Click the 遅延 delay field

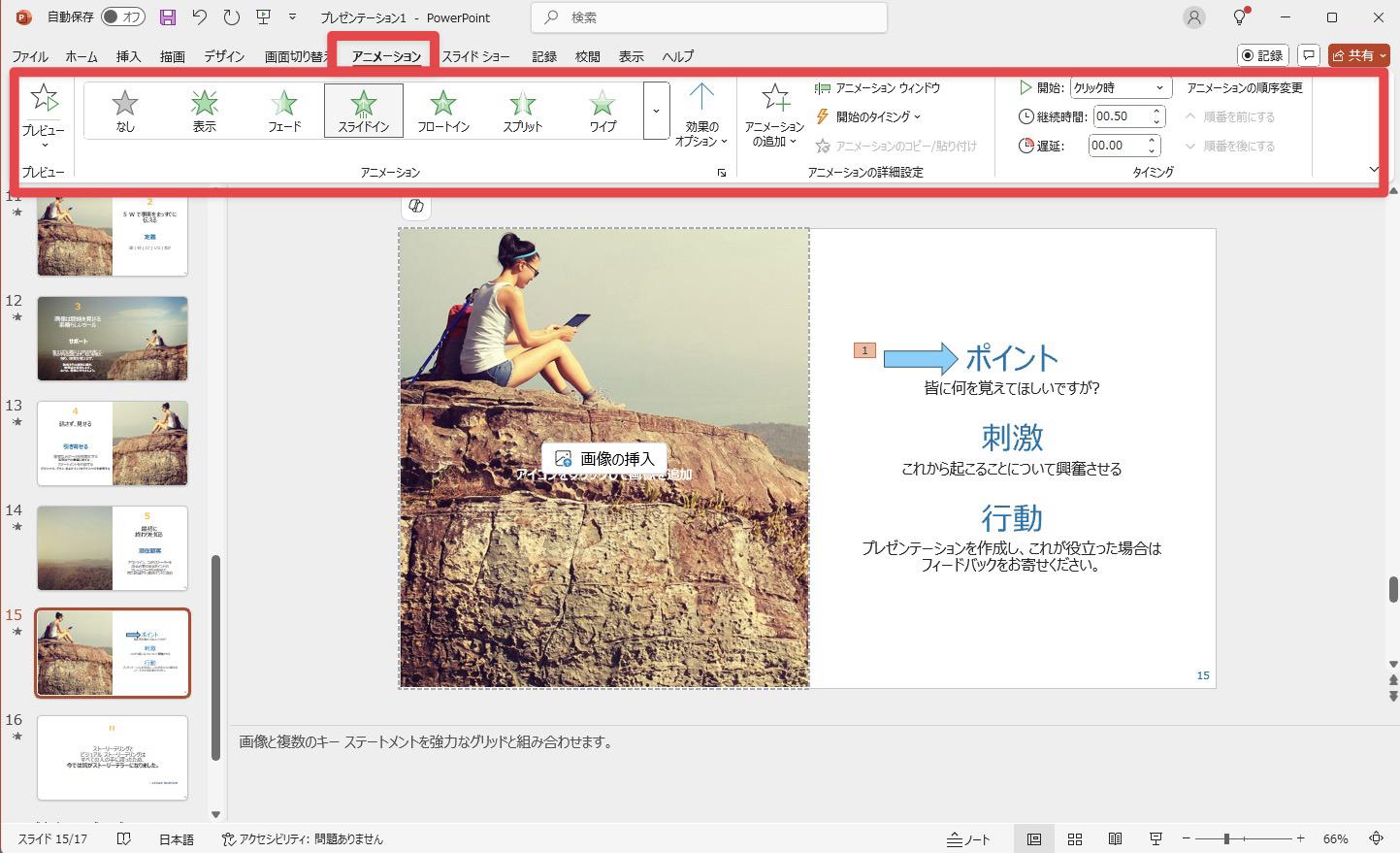click(1116, 146)
